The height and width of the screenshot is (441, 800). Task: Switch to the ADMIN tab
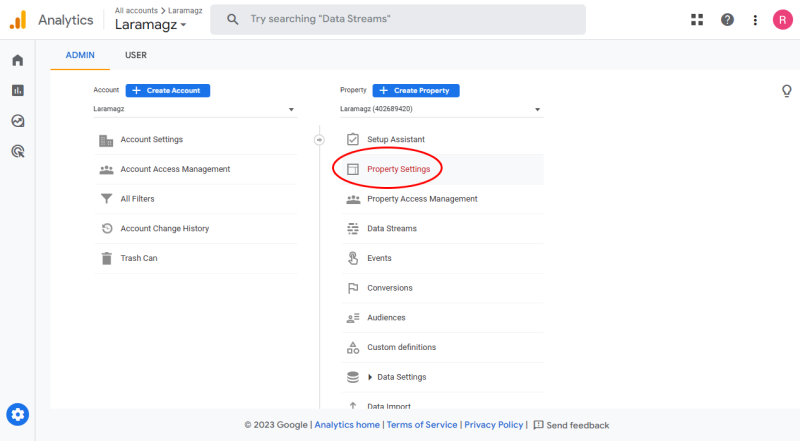pyautogui.click(x=80, y=55)
